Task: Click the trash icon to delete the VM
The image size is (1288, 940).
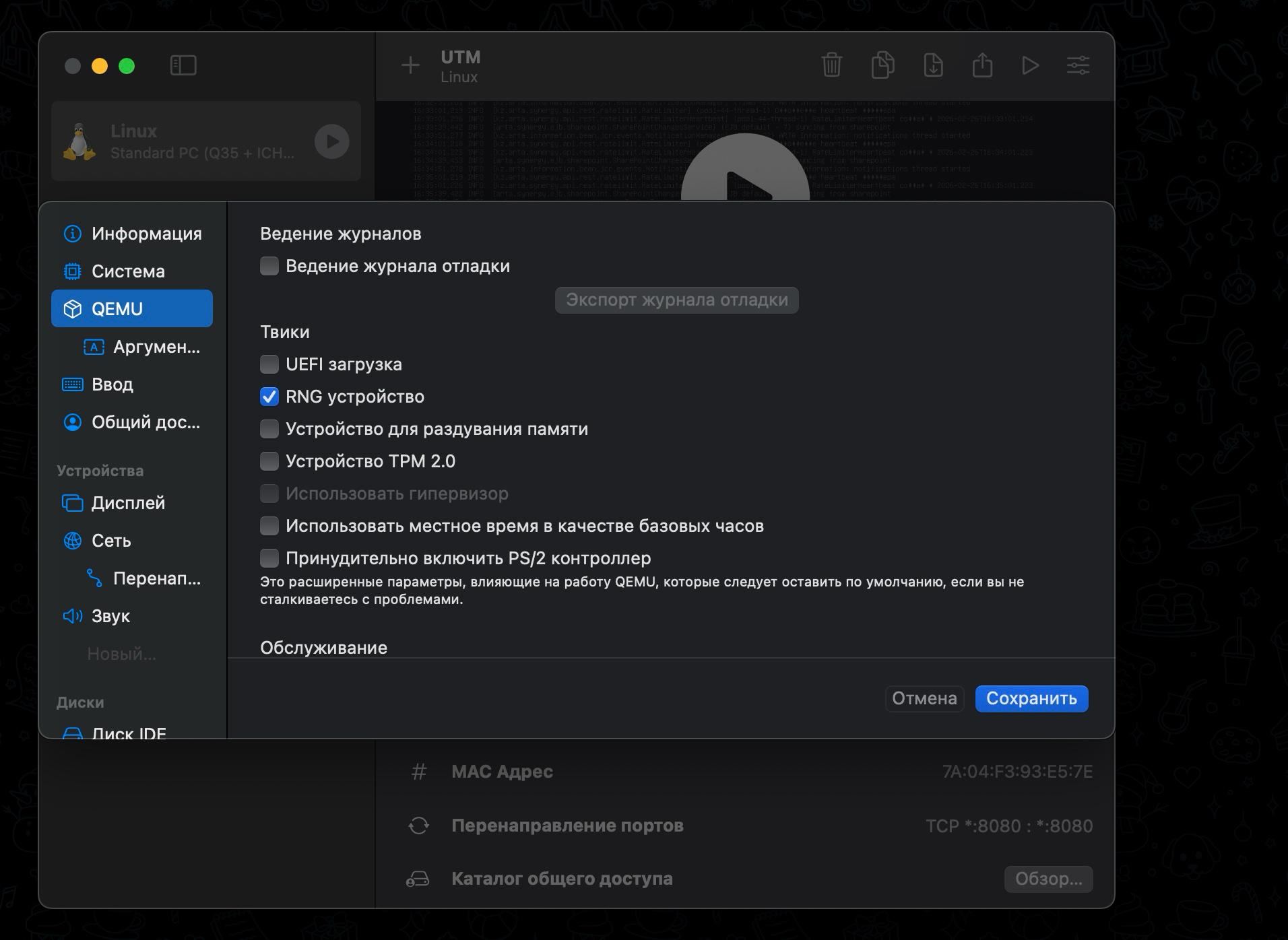Action: click(833, 65)
